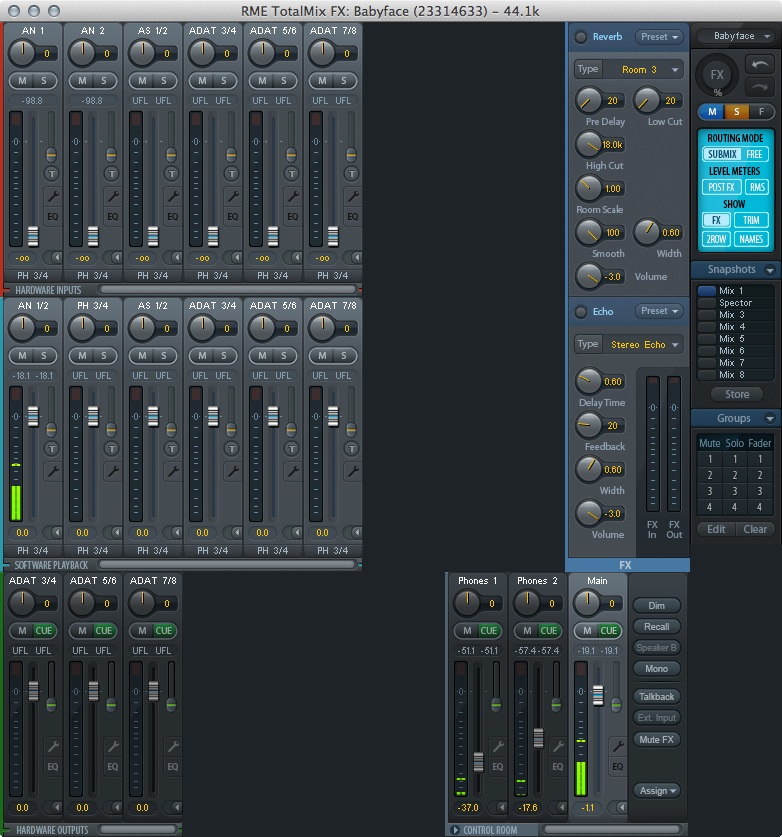782x837 pixels.
Task: Open settings wrench on AN 1 channel
Action: (52, 196)
